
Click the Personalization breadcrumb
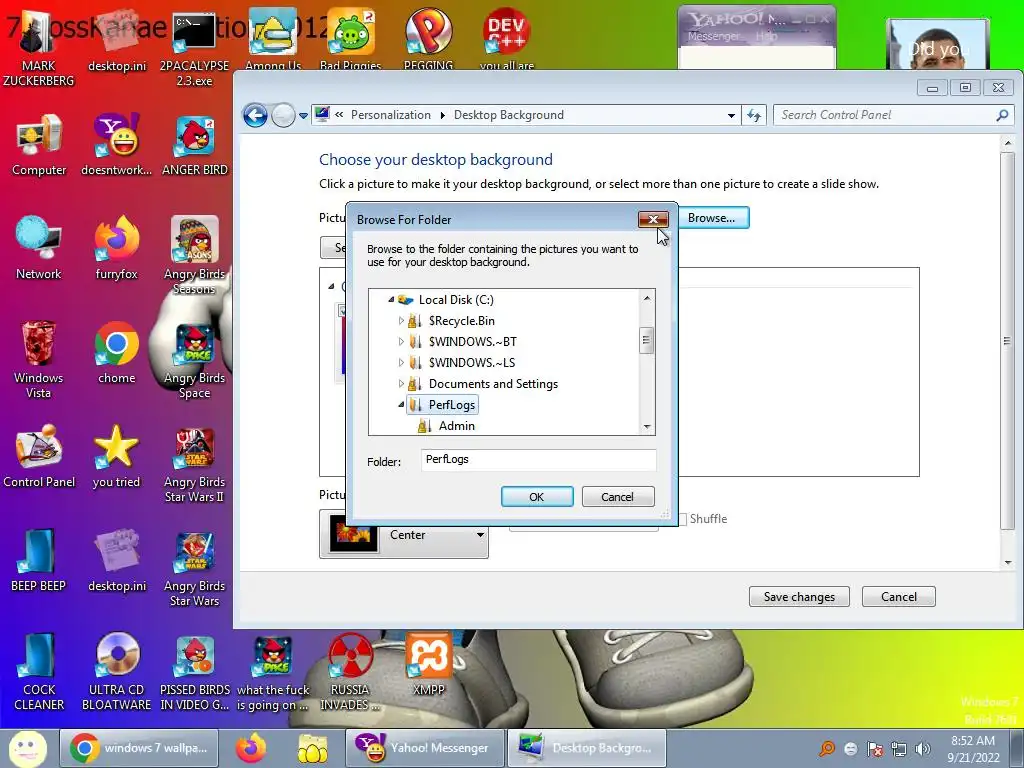tap(391, 115)
